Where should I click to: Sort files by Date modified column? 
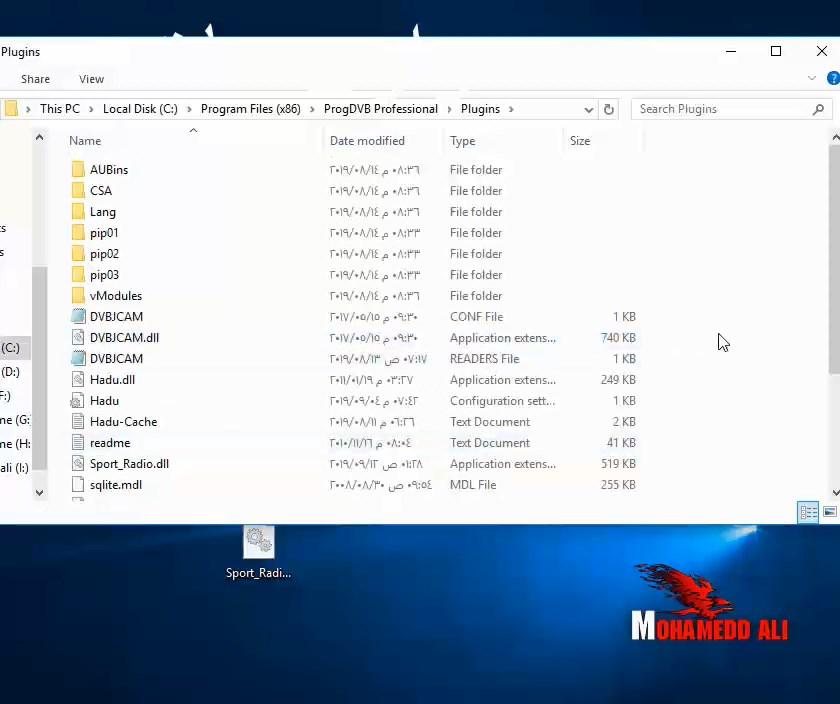point(367,141)
